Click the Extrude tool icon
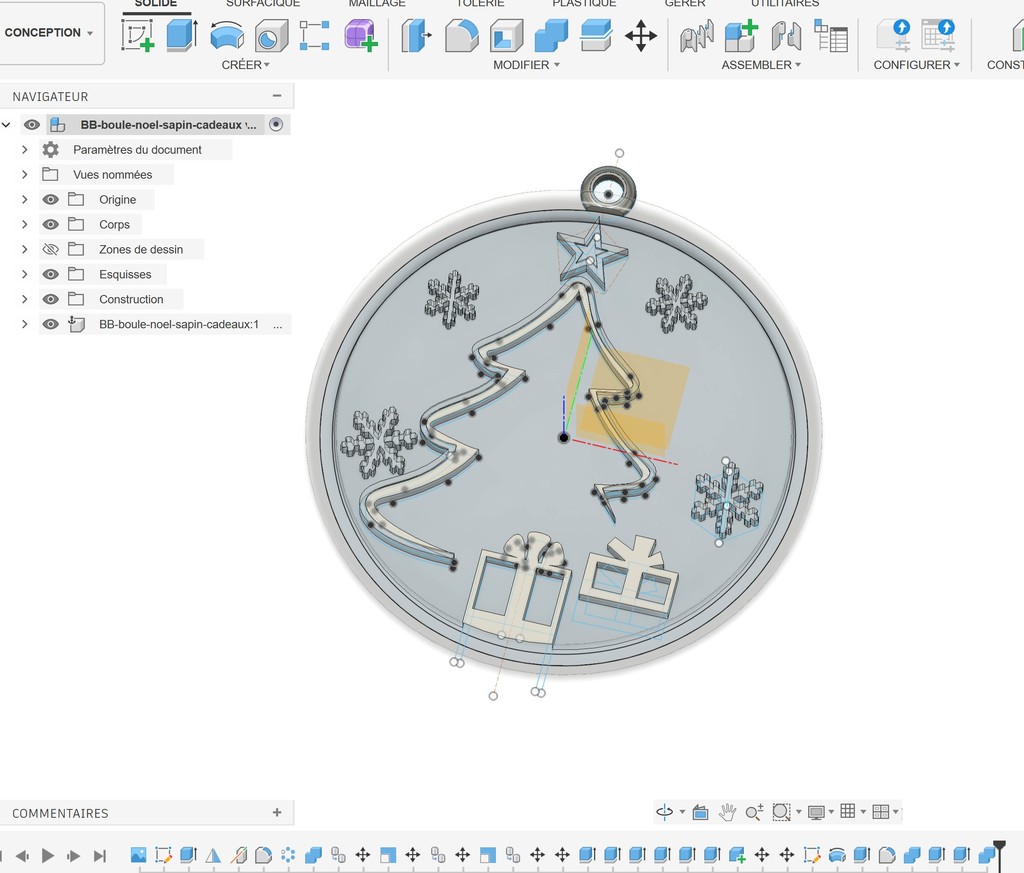Image resolution: width=1024 pixels, height=873 pixels. tap(181, 36)
